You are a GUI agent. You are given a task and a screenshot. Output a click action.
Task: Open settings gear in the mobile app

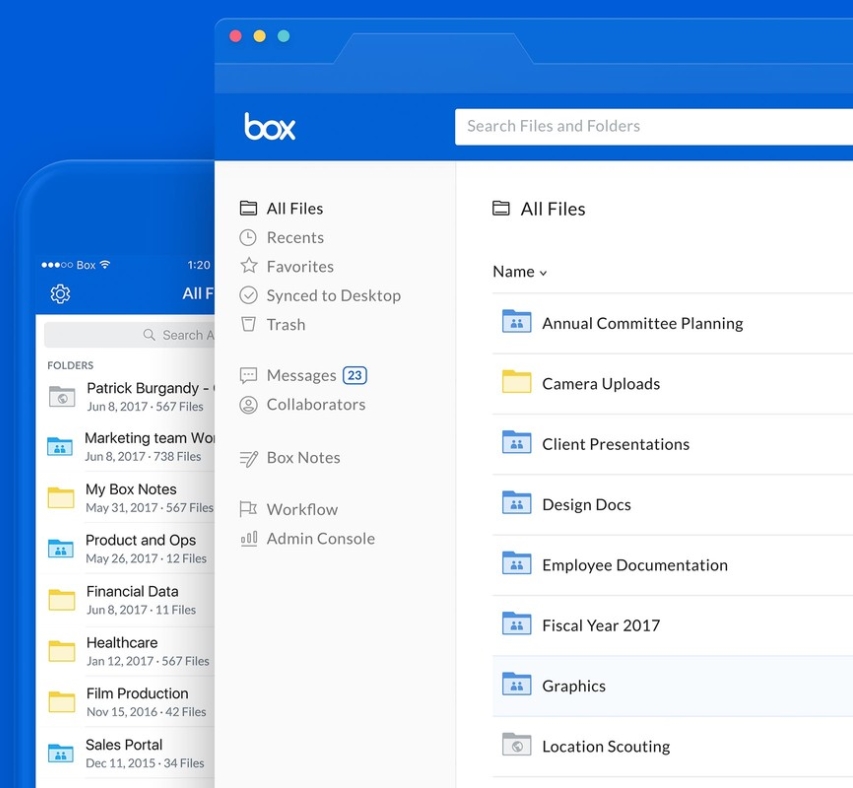coord(60,294)
